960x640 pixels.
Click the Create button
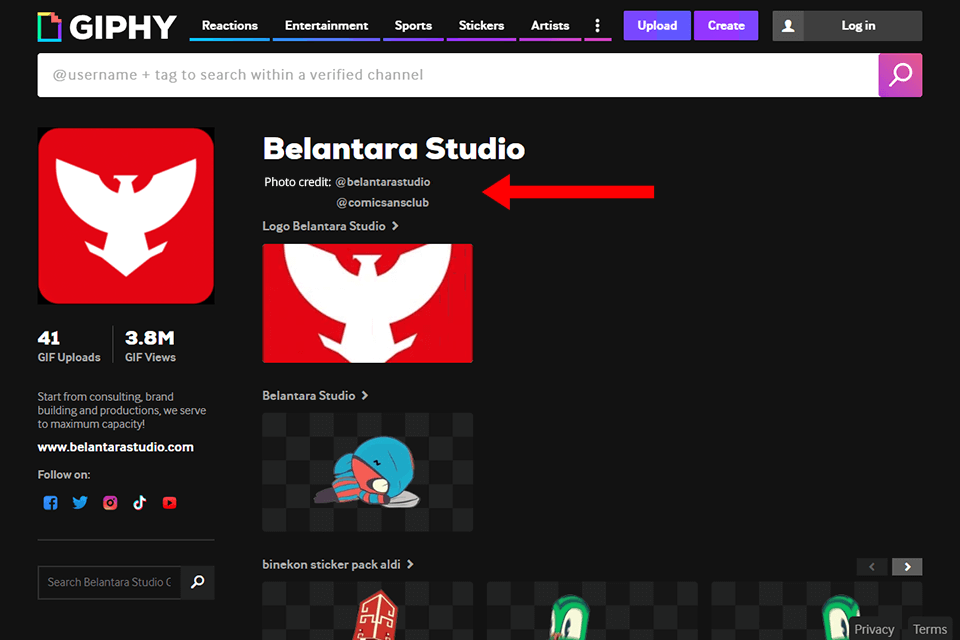point(726,26)
